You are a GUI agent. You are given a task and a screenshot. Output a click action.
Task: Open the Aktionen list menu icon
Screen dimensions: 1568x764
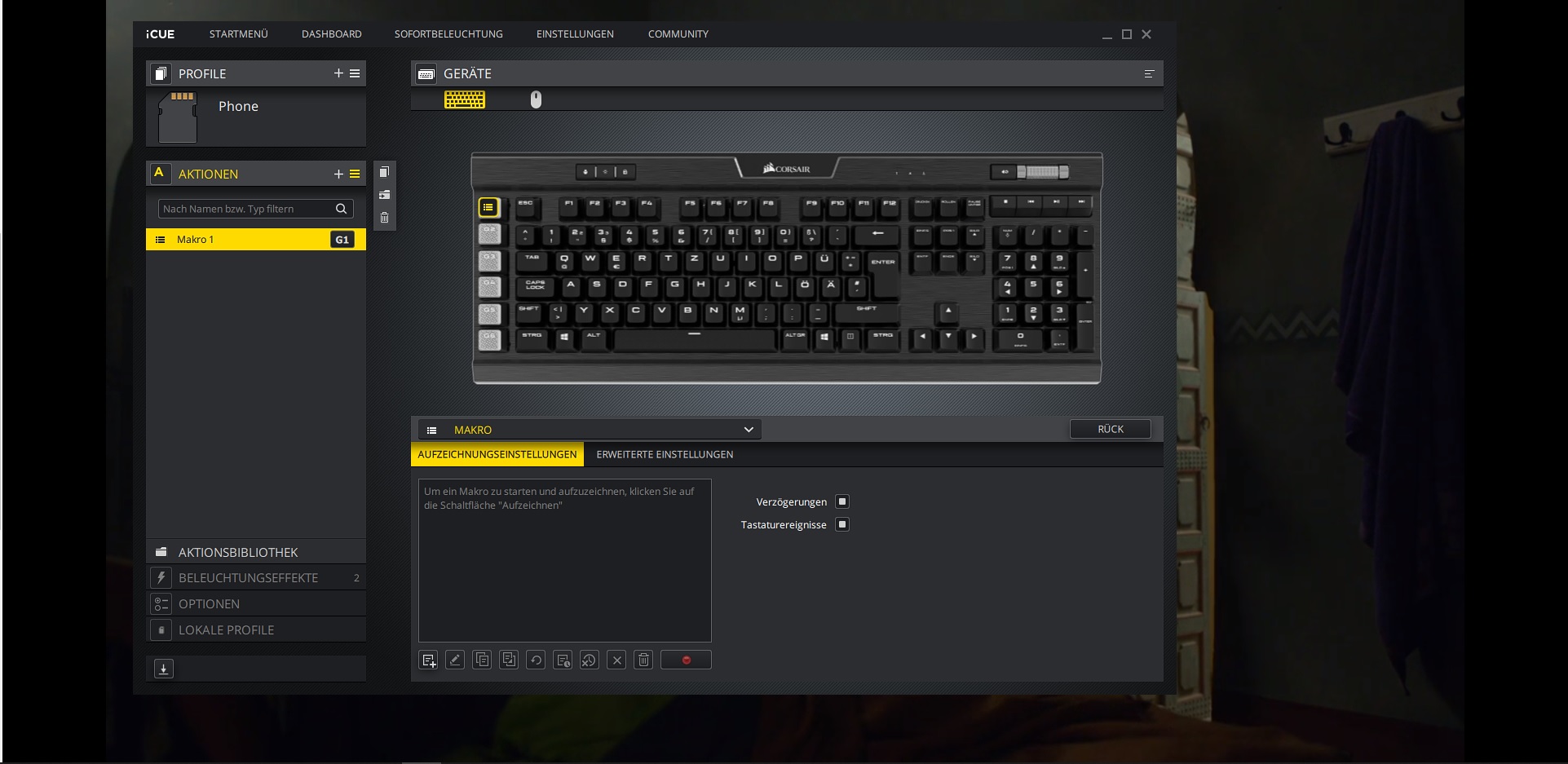pos(355,174)
